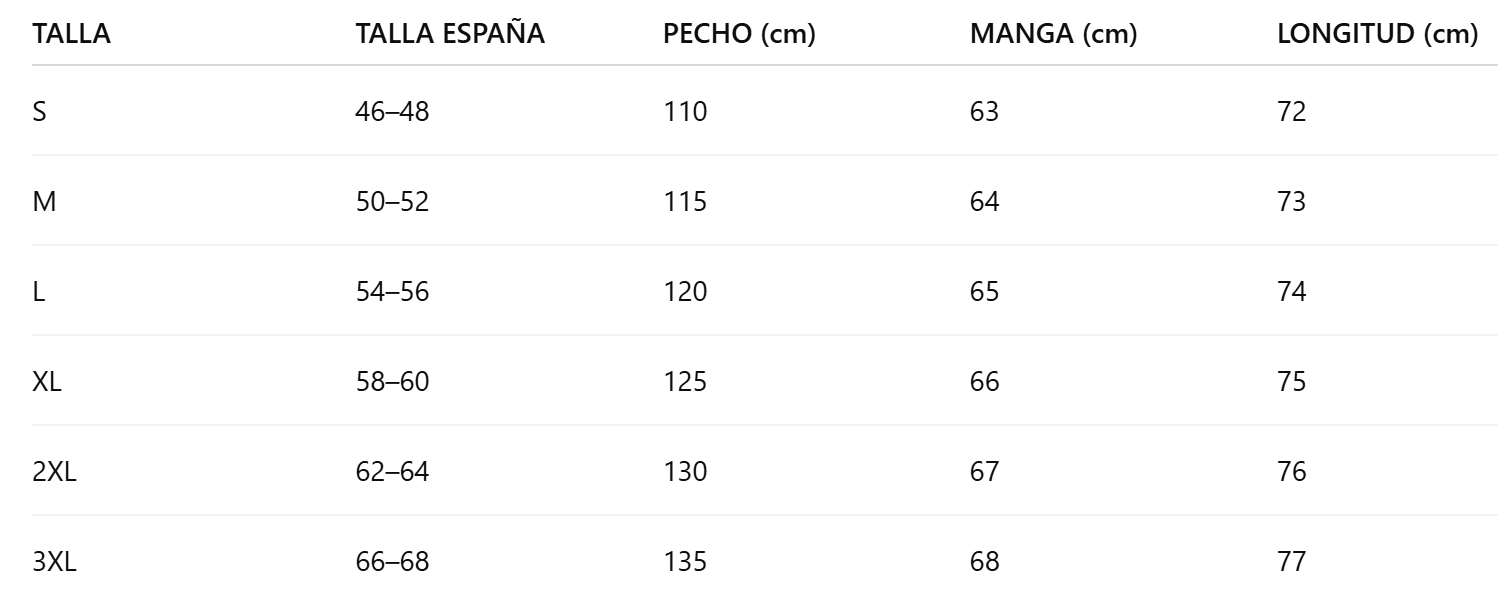Click sleeve value 64
The width and height of the screenshot is (1498, 605).
click(x=984, y=201)
